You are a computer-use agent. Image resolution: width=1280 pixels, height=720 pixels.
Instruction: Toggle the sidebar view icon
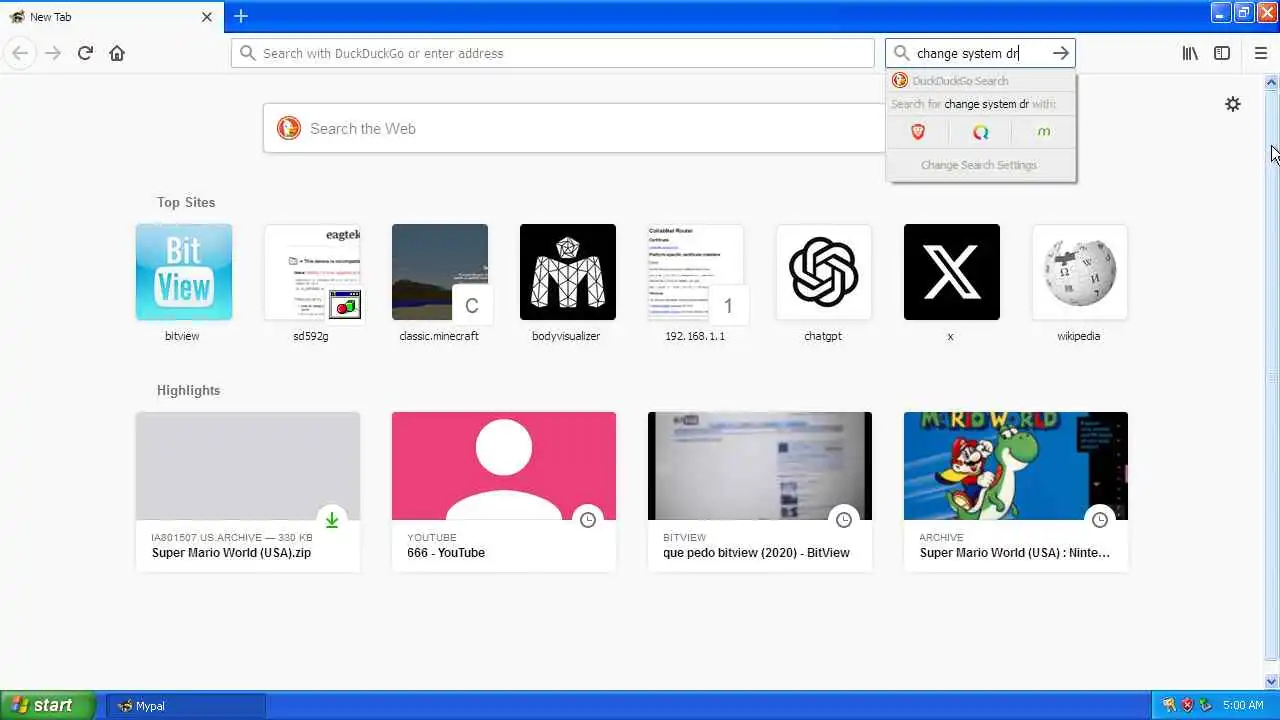[x=1222, y=53]
